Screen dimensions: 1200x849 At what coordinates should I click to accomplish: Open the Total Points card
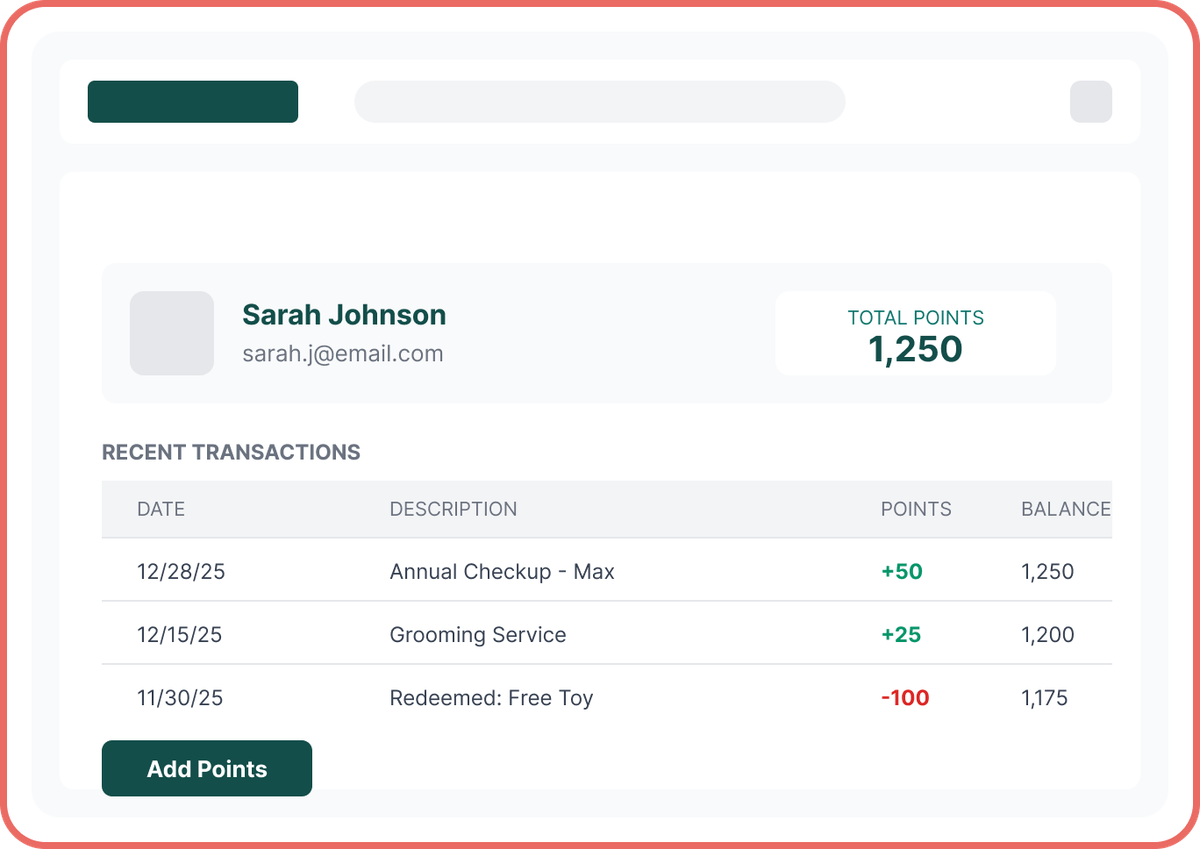[915, 334]
